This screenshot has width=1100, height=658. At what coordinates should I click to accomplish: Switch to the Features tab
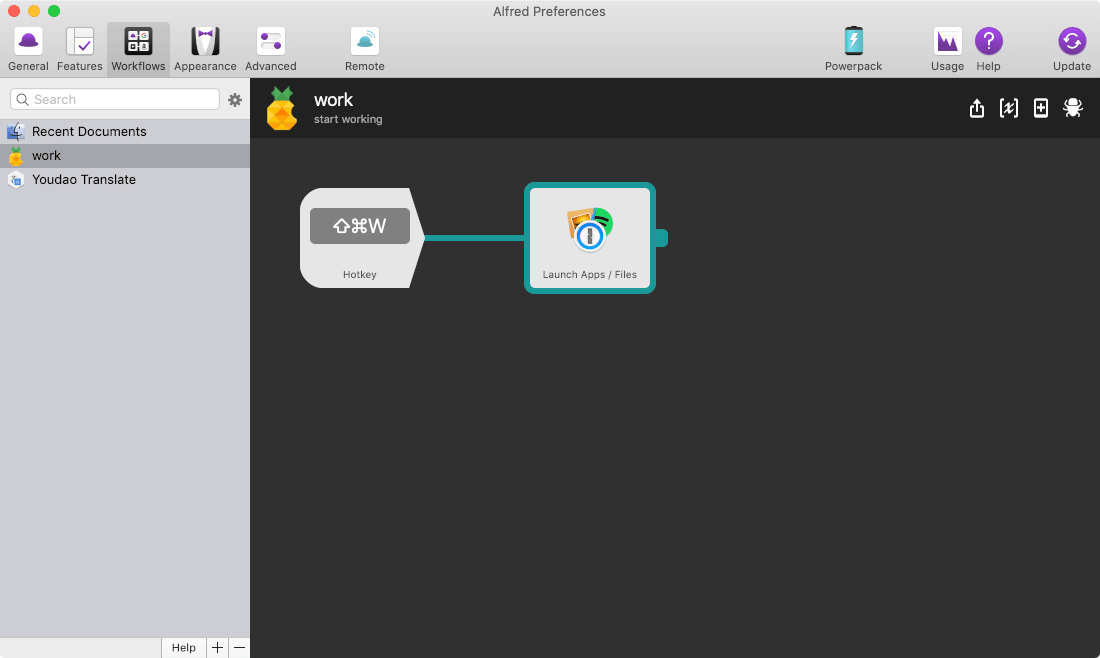79,49
